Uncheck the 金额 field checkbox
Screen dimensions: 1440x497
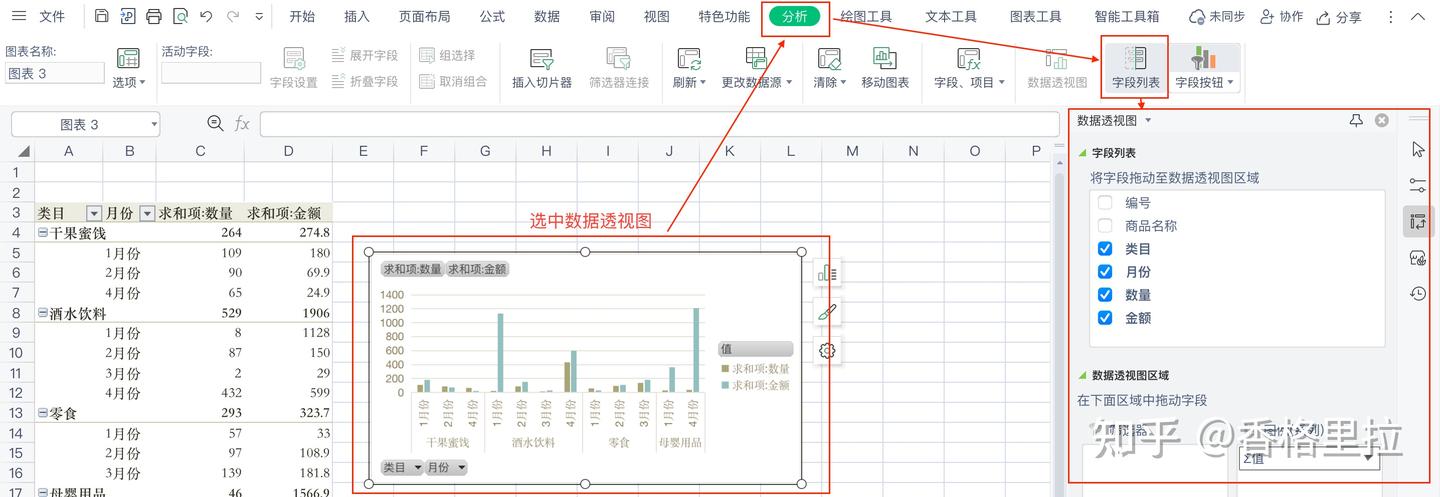[1105, 318]
